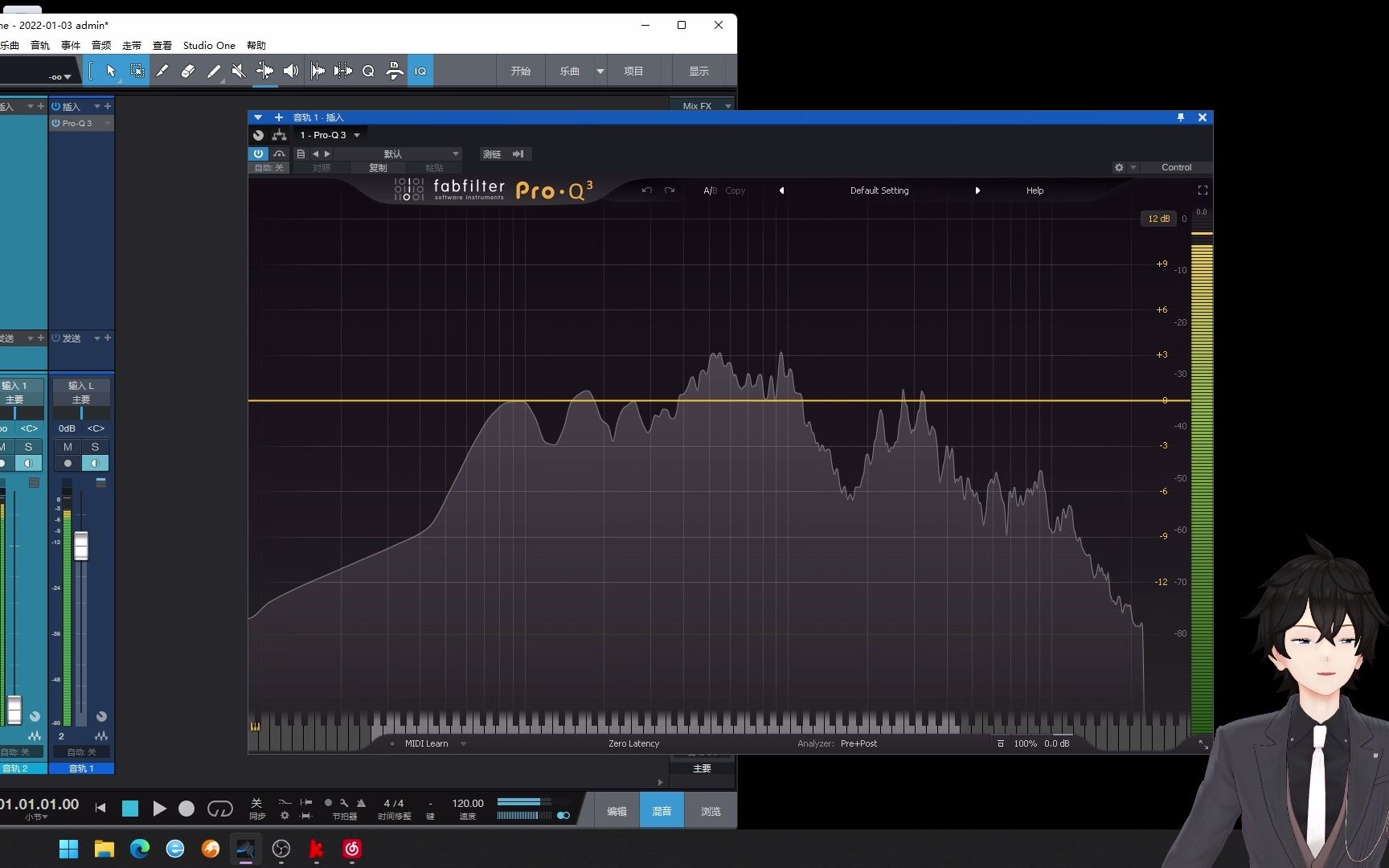Open the 乐曲 song page
Image resolution: width=1389 pixels, height=868 pixels.
click(x=570, y=71)
